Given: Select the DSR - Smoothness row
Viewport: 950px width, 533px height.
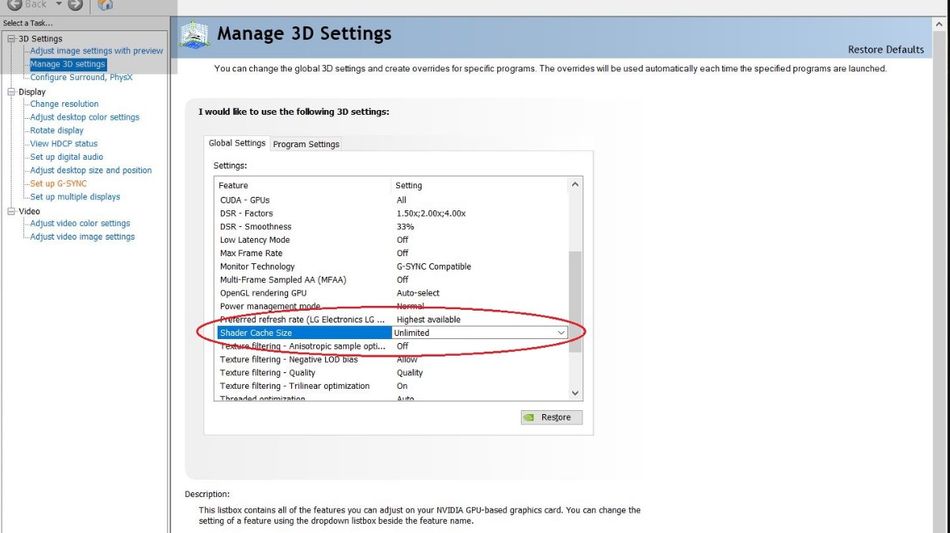Looking at the screenshot, I should click(x=392, y=227).
